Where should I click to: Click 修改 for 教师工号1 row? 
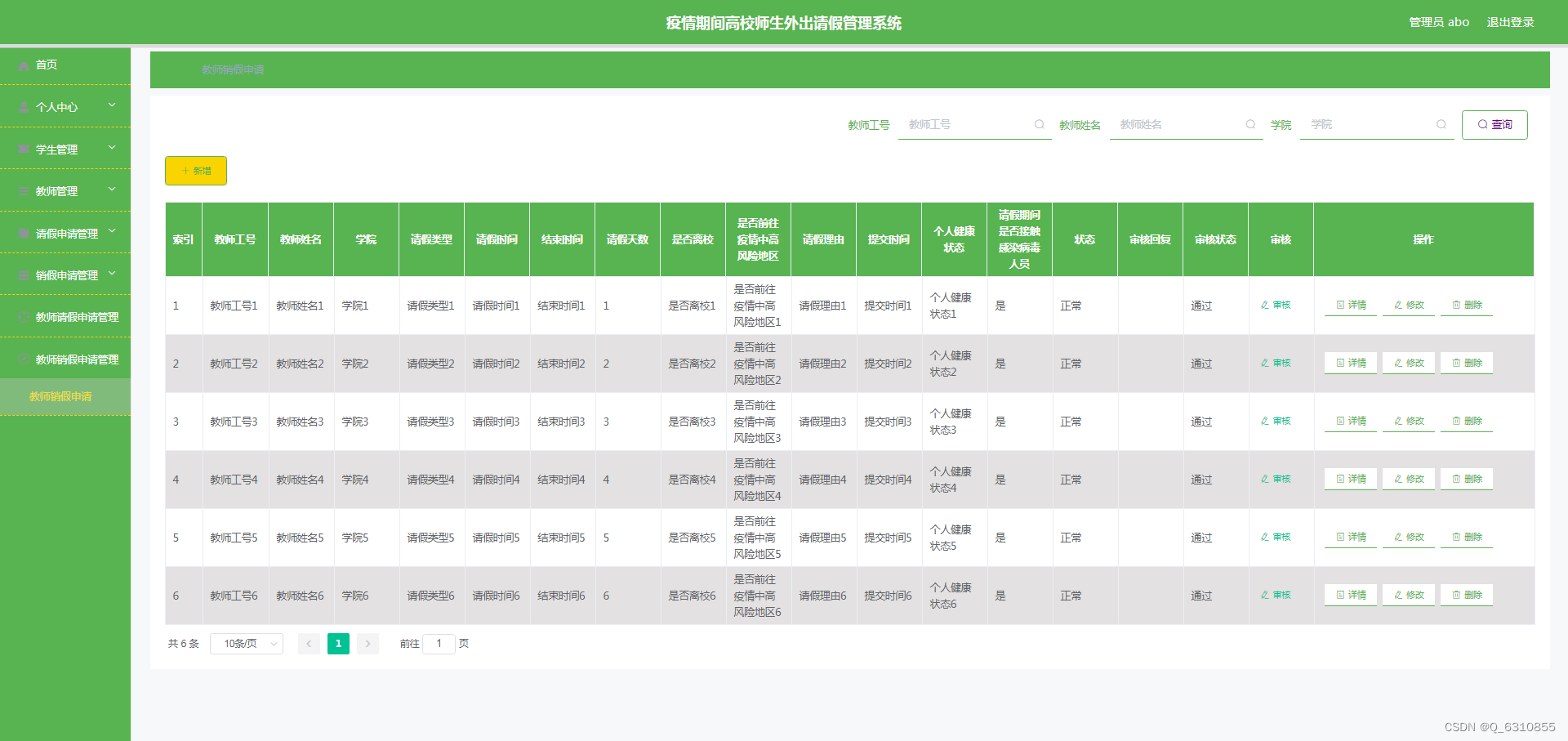click(x=1409, y=305)
